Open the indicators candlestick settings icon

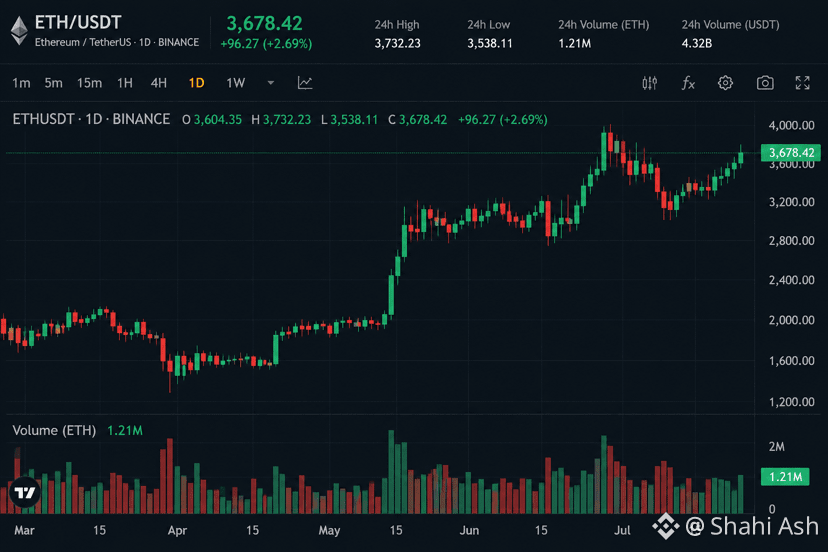650,83
